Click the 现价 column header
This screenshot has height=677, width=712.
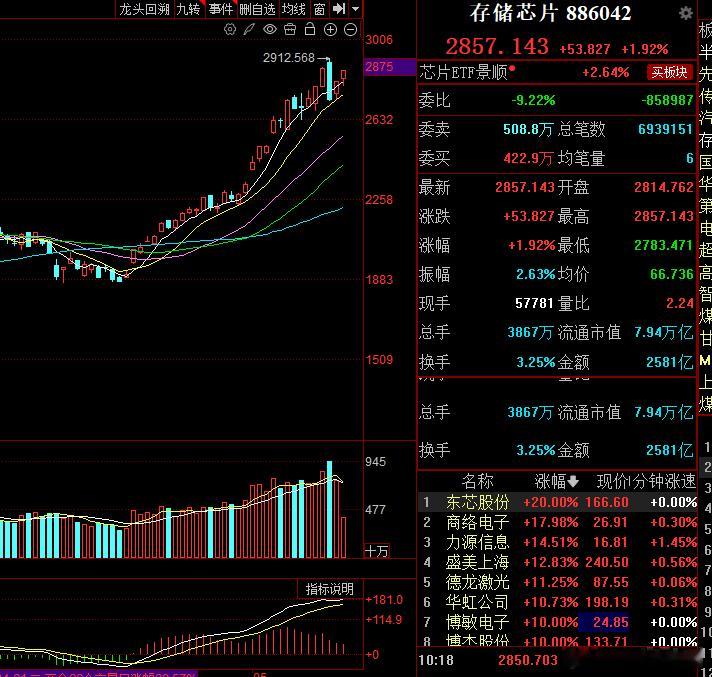point(612,481)
